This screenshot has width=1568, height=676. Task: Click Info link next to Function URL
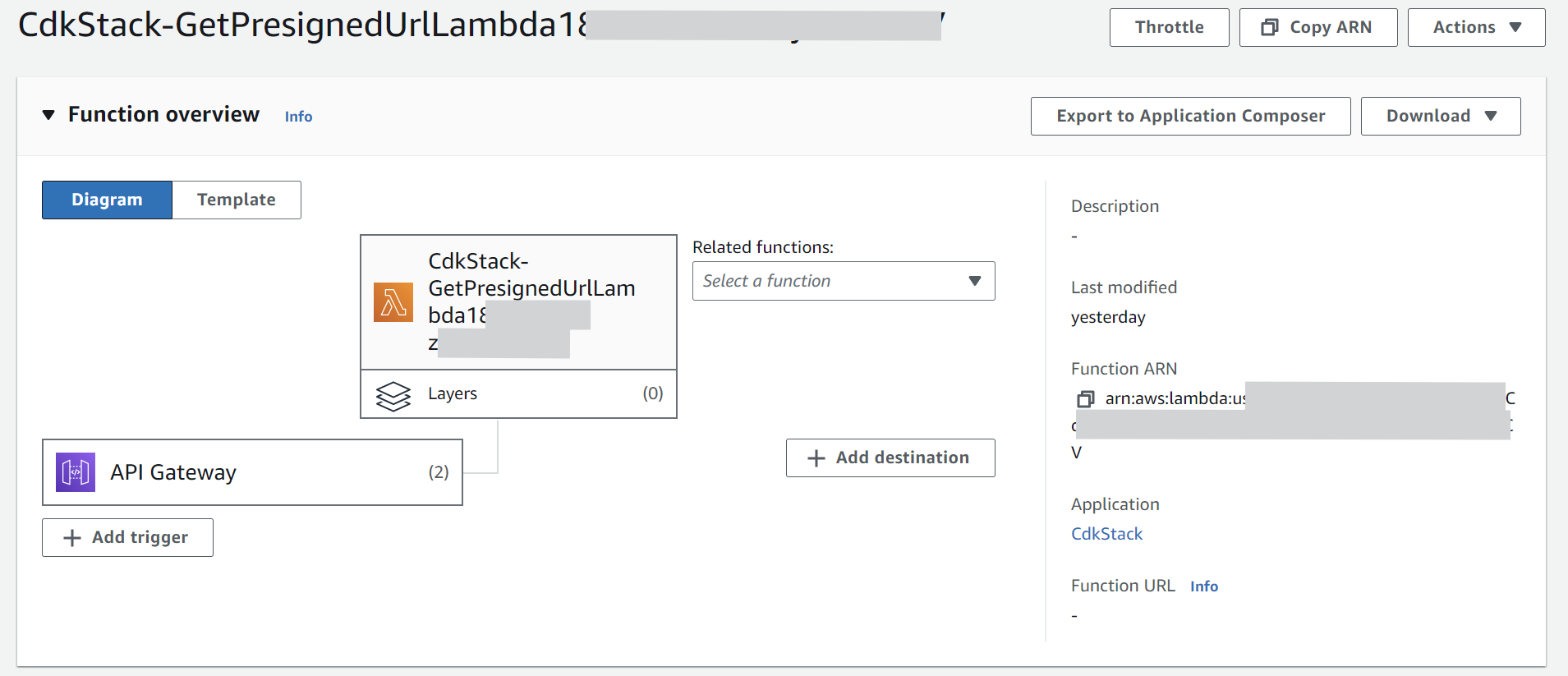coord(1203,586)
